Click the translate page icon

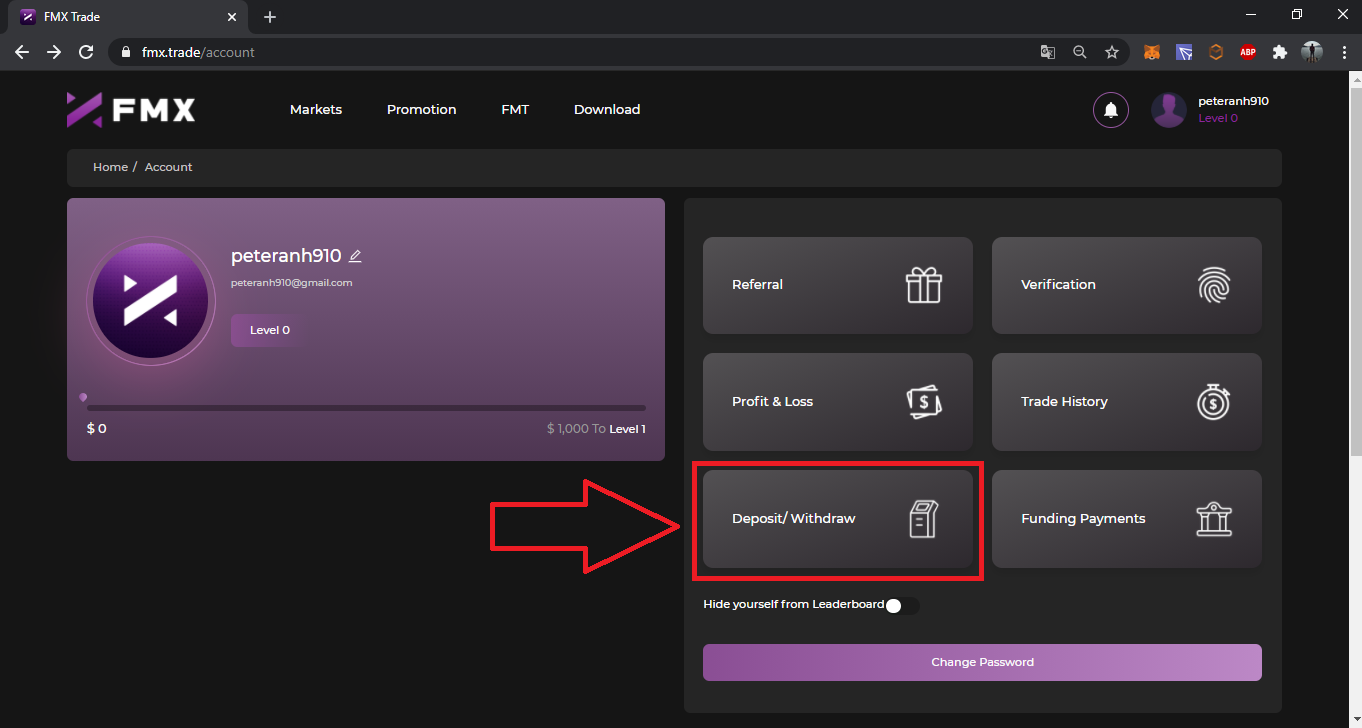point(1047,52)
